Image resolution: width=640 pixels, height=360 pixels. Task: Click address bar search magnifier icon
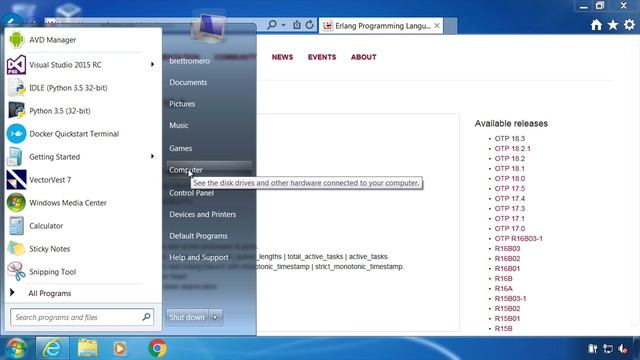271,25
